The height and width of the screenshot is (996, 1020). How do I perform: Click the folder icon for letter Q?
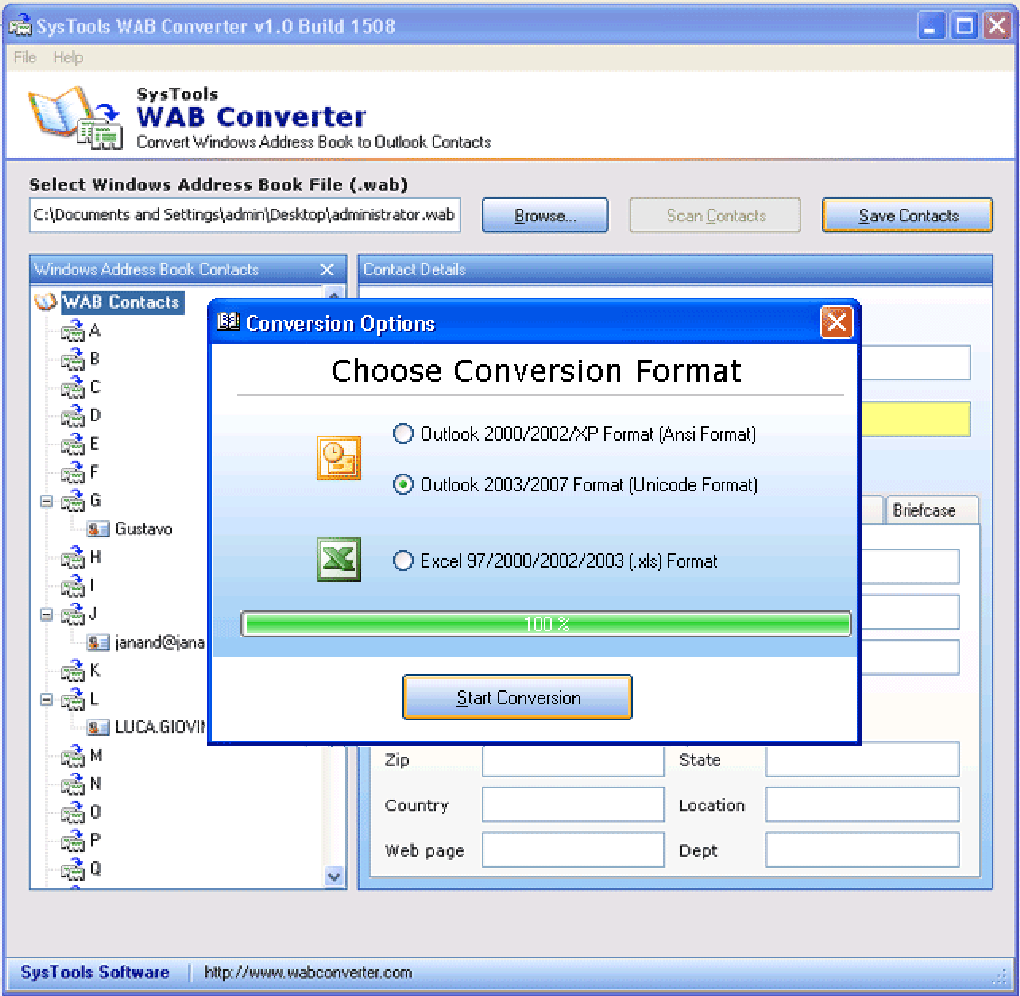[73, 869]
